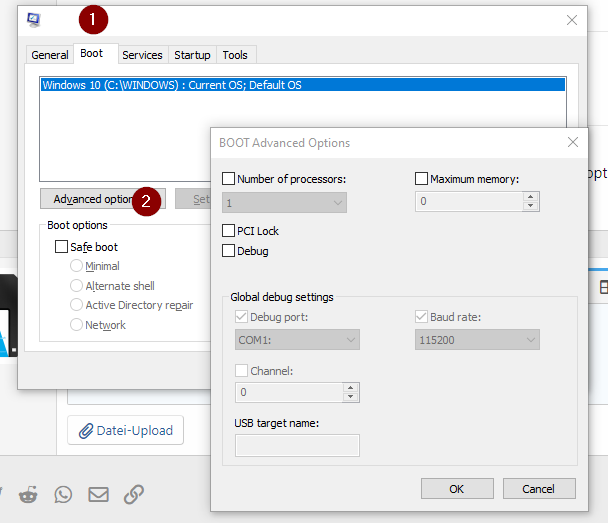This screenshot has height=523, width=608.
Task: Switch to the Startup tab
Action: coord(192,55)
